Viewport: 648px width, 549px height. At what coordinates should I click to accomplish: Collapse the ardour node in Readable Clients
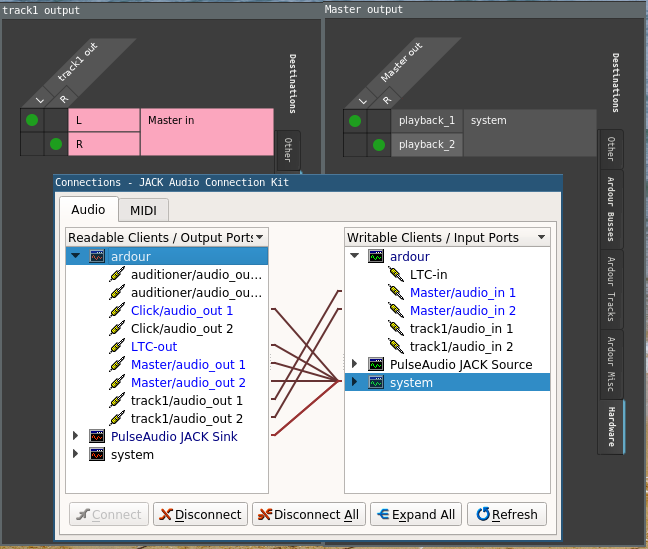tap(76, 256)
